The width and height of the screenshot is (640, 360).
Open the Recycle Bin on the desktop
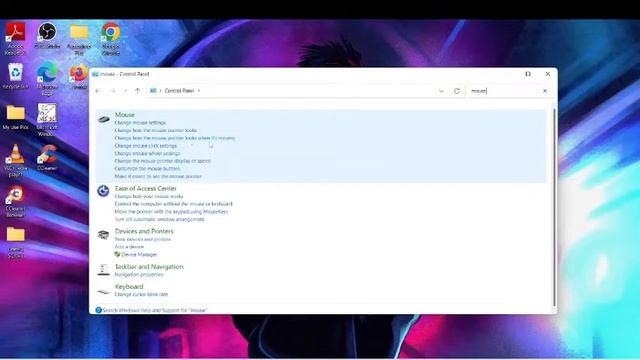(15, 76)
